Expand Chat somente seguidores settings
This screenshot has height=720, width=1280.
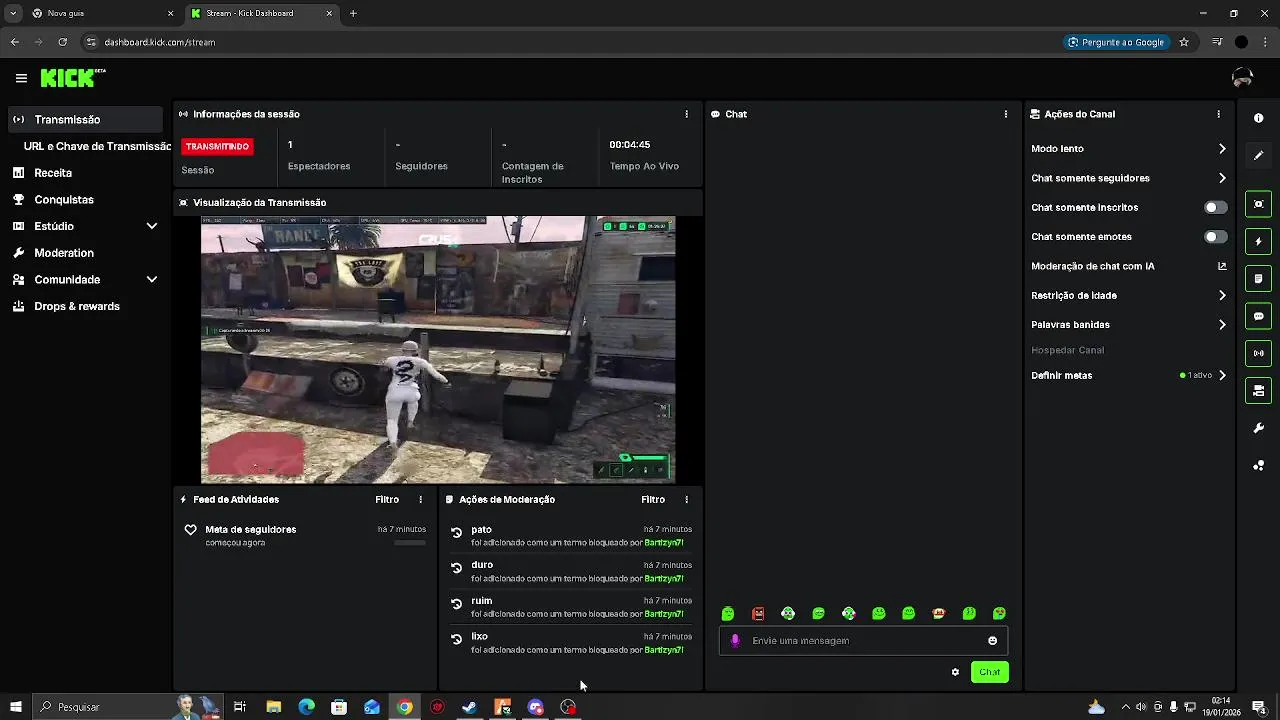point(1222,178)
